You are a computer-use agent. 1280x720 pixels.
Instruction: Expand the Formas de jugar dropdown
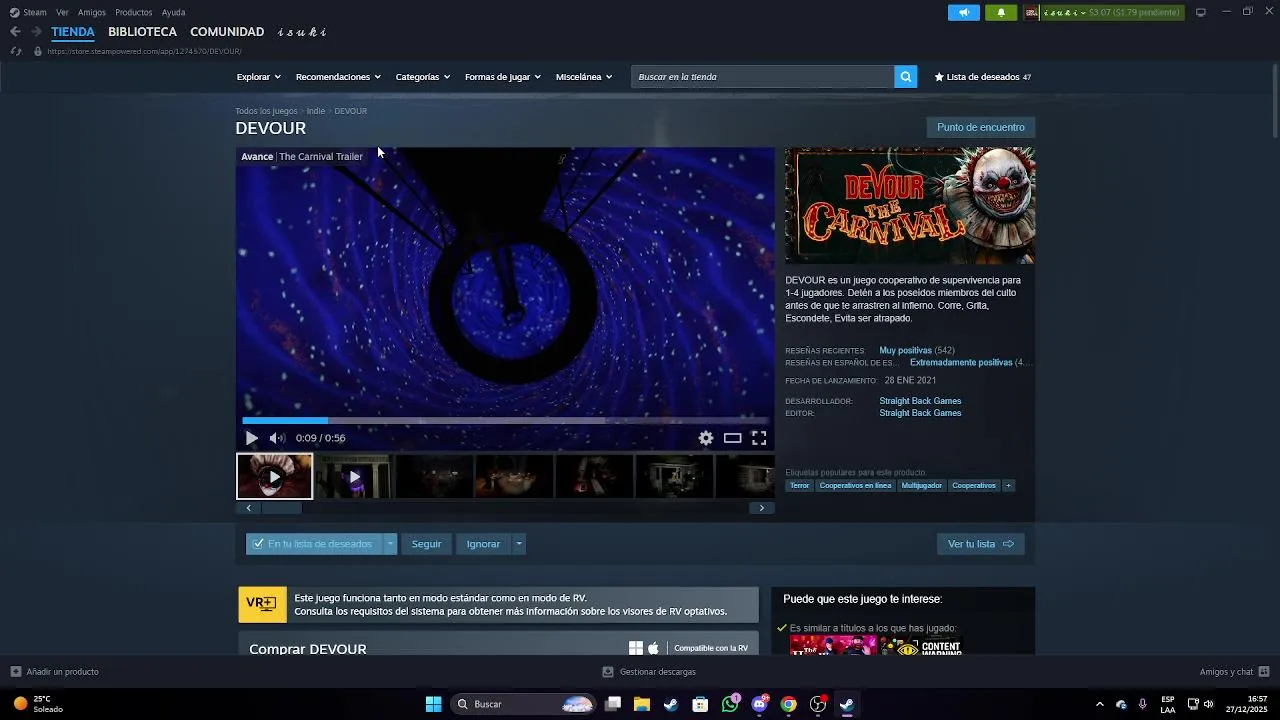[x=502, y=77]
